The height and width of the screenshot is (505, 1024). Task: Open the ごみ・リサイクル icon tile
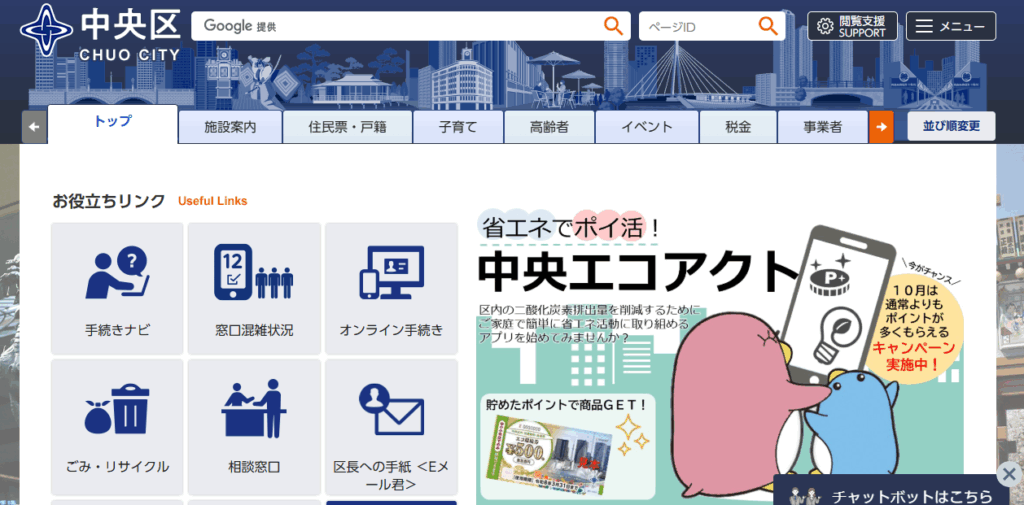[x=117, y=425]
